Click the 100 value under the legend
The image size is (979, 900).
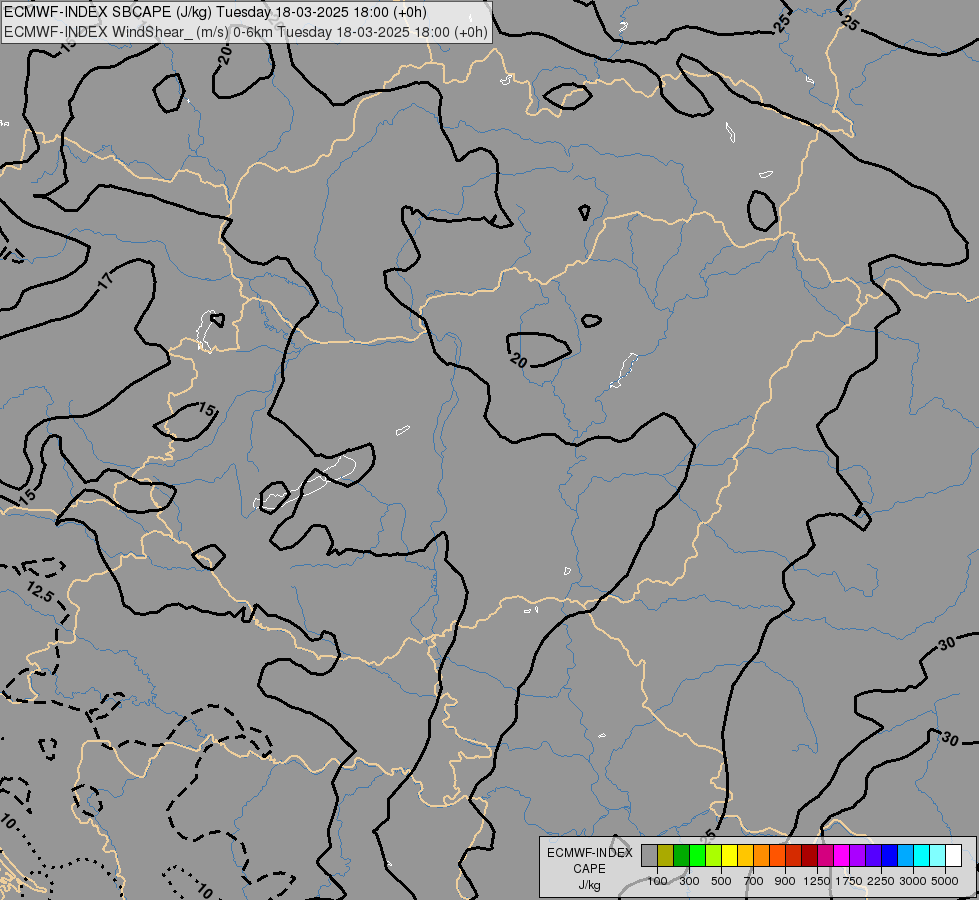coord(657,881)
